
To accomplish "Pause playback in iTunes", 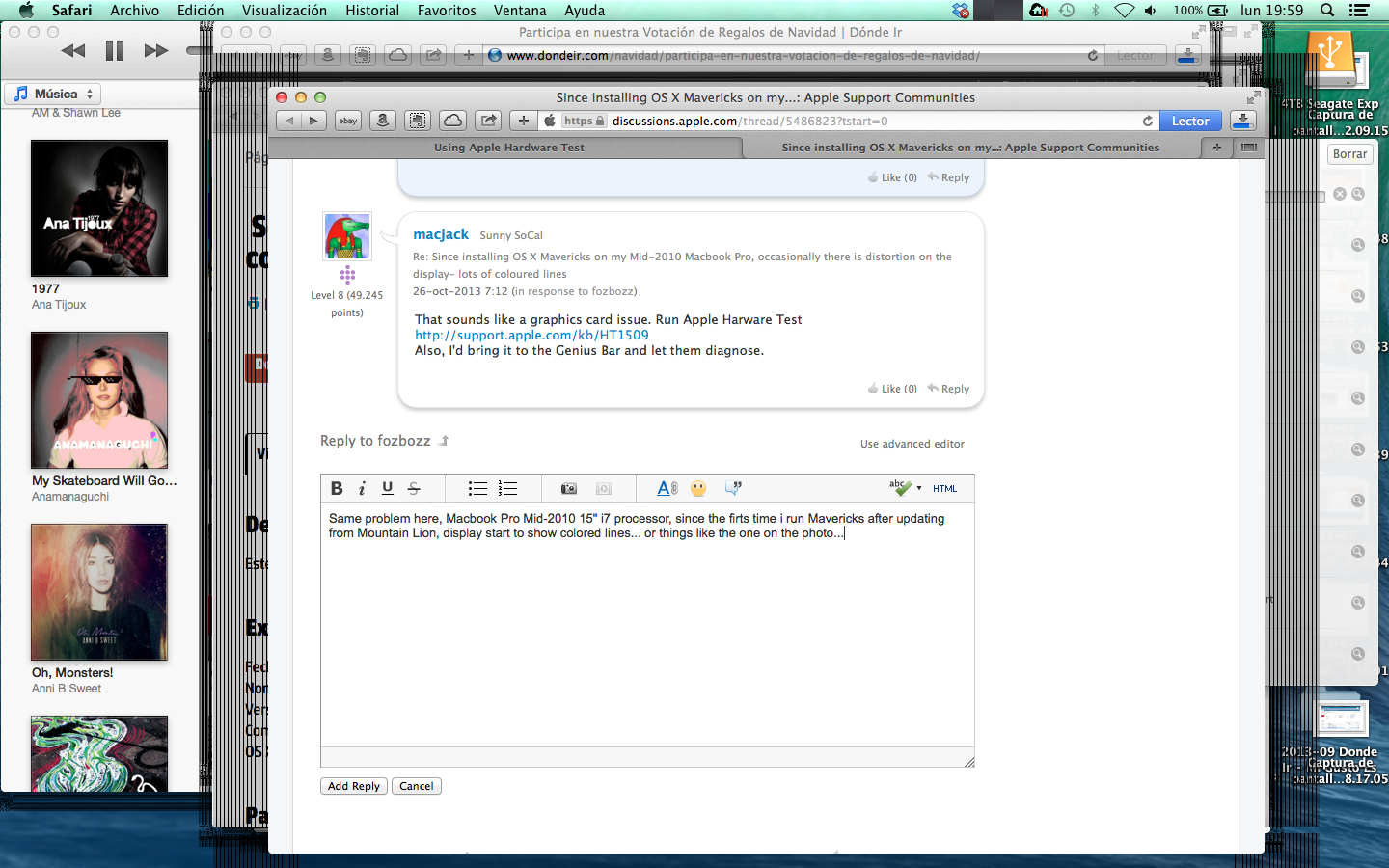I will tap(115, 50).
